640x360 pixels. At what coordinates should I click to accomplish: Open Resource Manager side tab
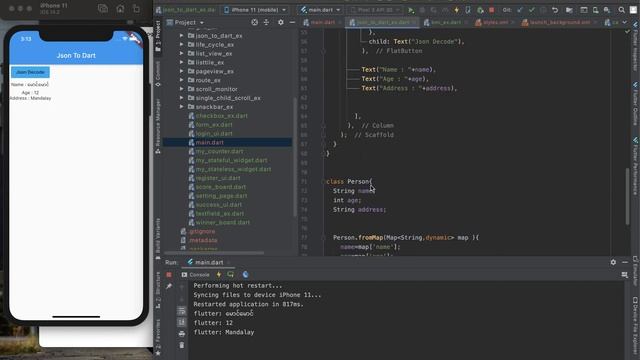point(158,126)
